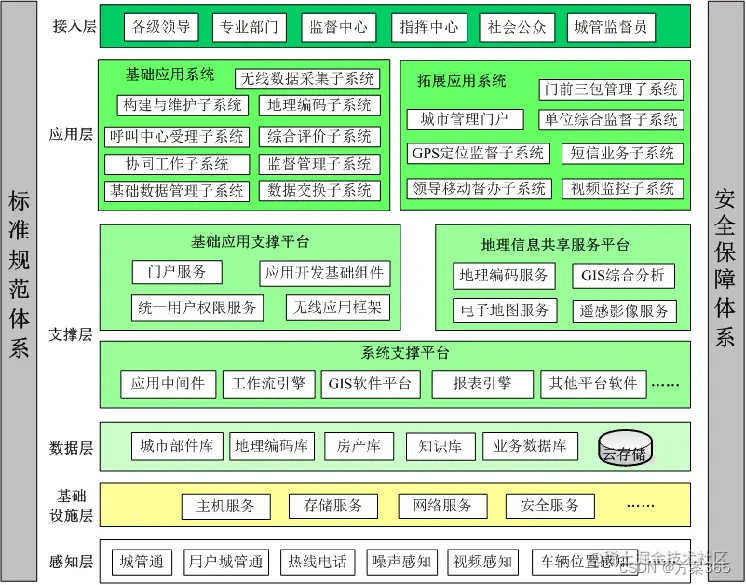
Task: Select the 城管通 box in perception layer
Action: (x=142, y=562)
